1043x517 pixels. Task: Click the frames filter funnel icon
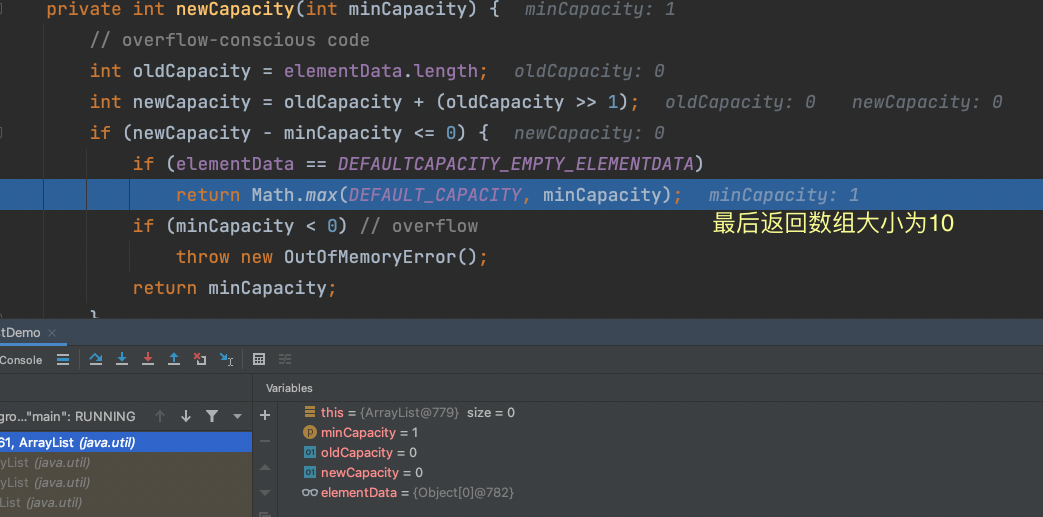pyautogui.click(x=212, y=417)
